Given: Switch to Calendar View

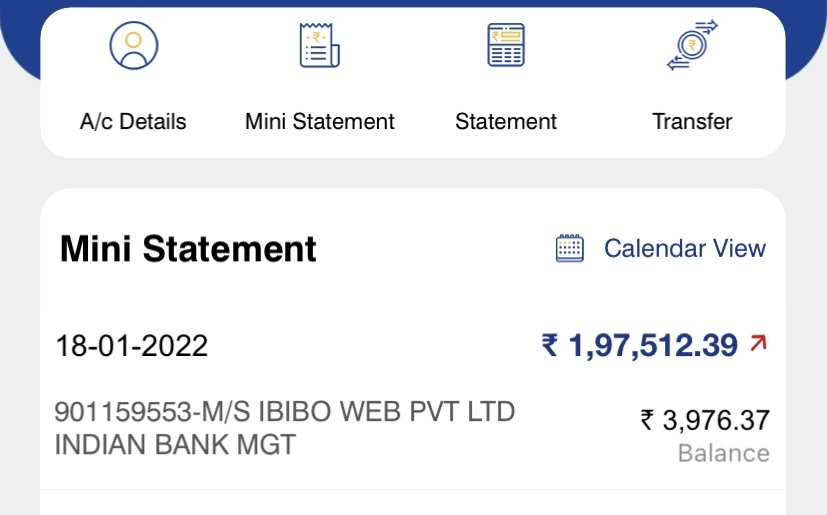Looking at the screenshot, I should 684,248.
